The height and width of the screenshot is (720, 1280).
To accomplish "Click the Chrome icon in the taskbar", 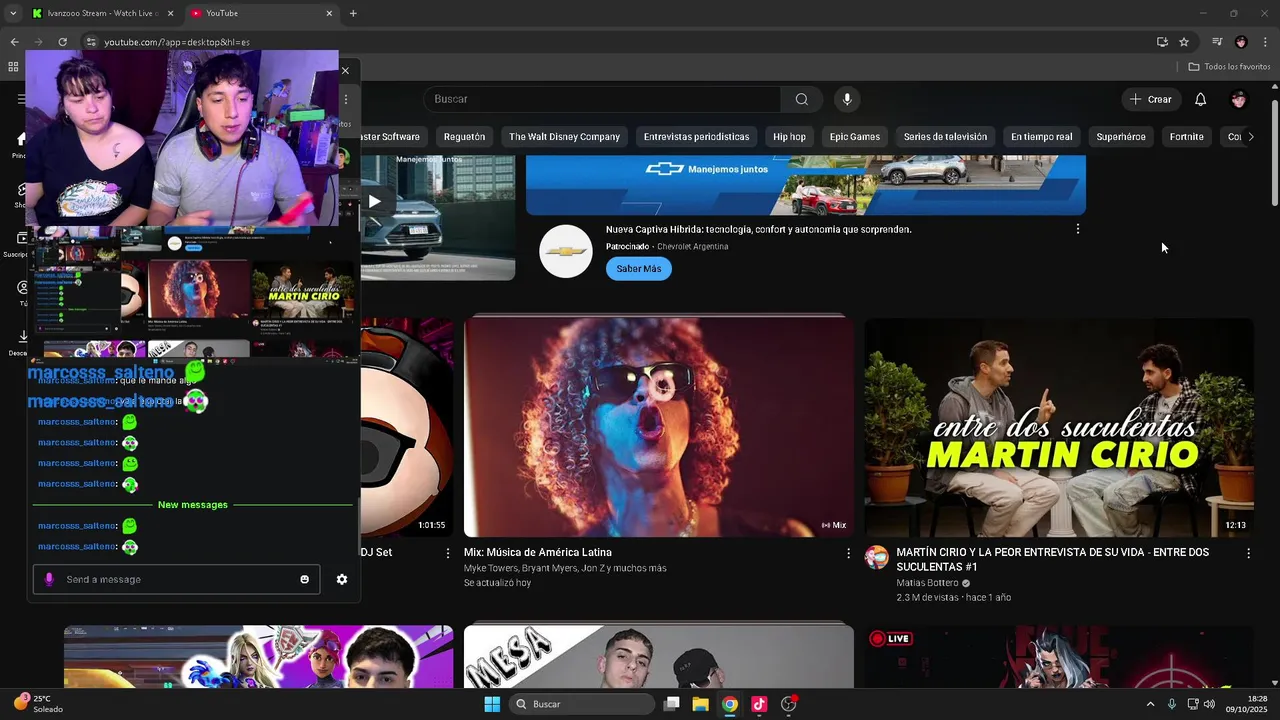I will coord(730,704).
